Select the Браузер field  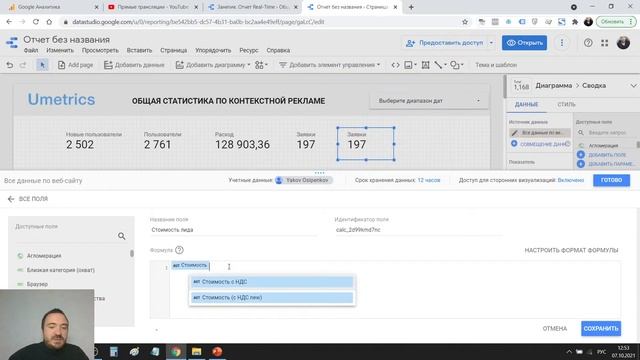click(37, 284)
